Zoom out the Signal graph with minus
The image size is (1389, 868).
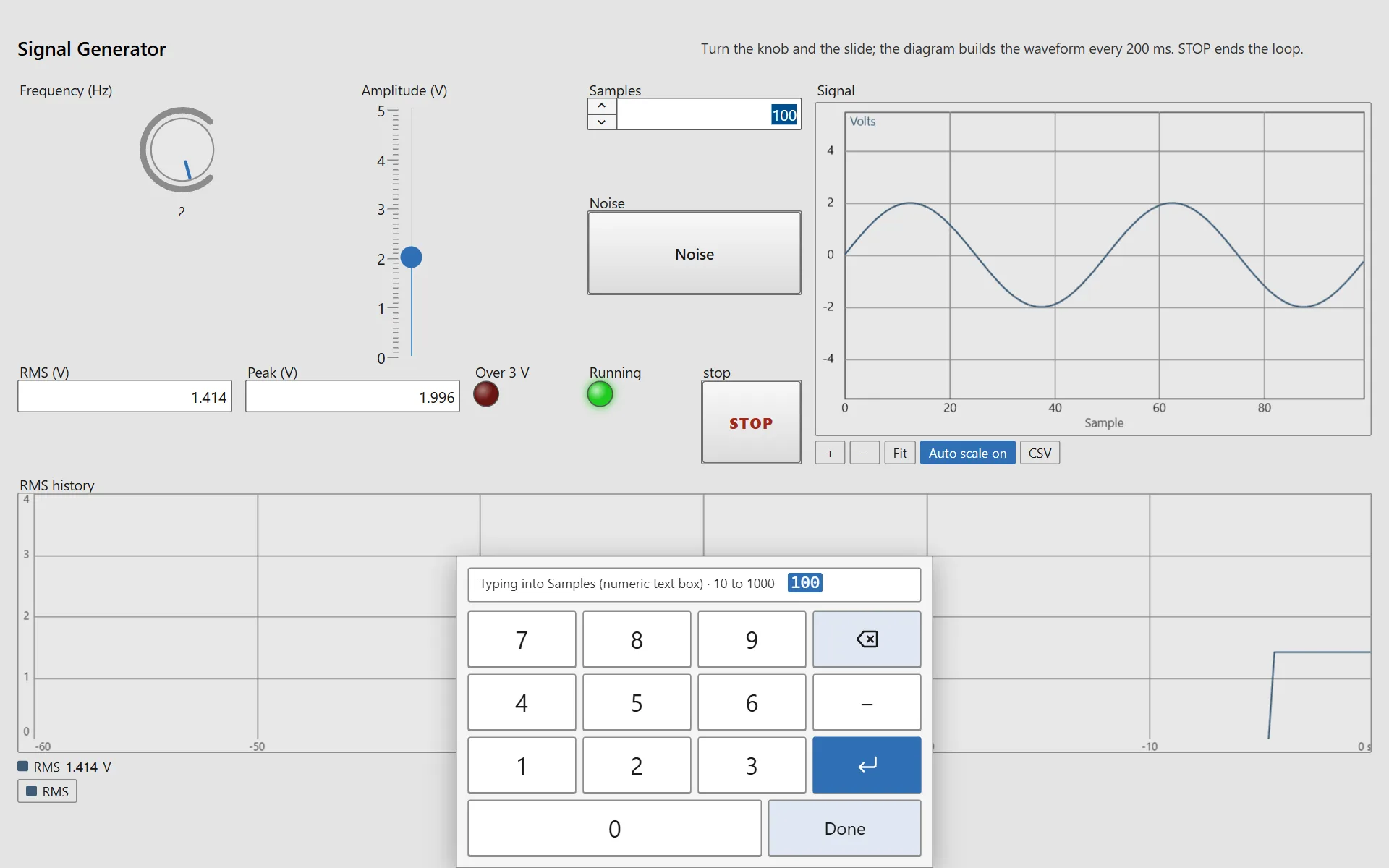click(x=865, y=454)
